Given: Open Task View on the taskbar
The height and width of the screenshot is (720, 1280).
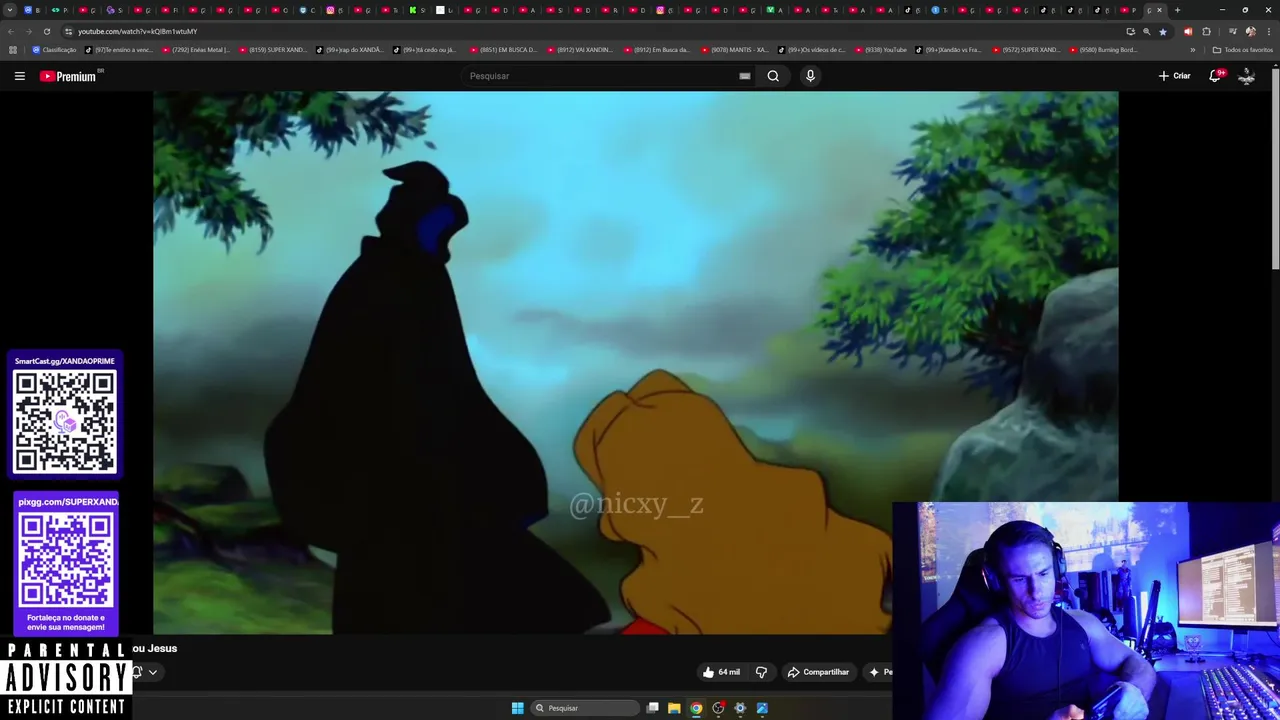Looking at the screenshot, I should [652, 708].
